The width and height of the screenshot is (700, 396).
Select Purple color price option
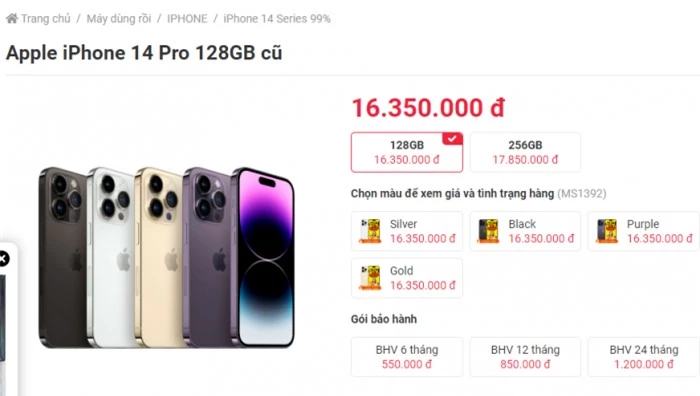pos(644,231)
